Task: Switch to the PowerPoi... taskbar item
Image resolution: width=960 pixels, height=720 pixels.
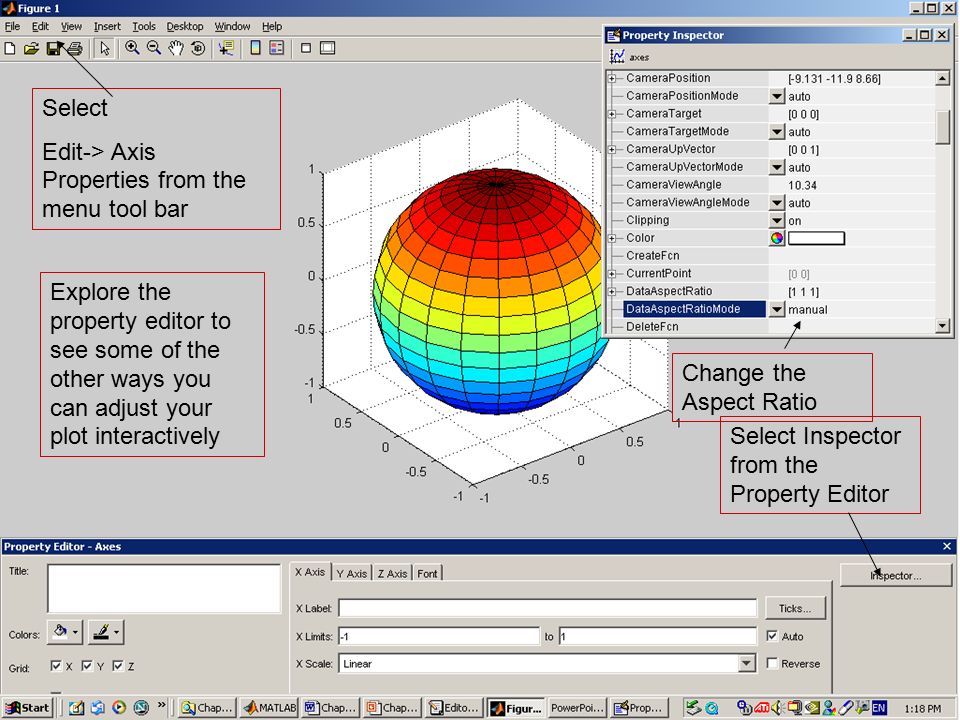Action: point(577,708)
